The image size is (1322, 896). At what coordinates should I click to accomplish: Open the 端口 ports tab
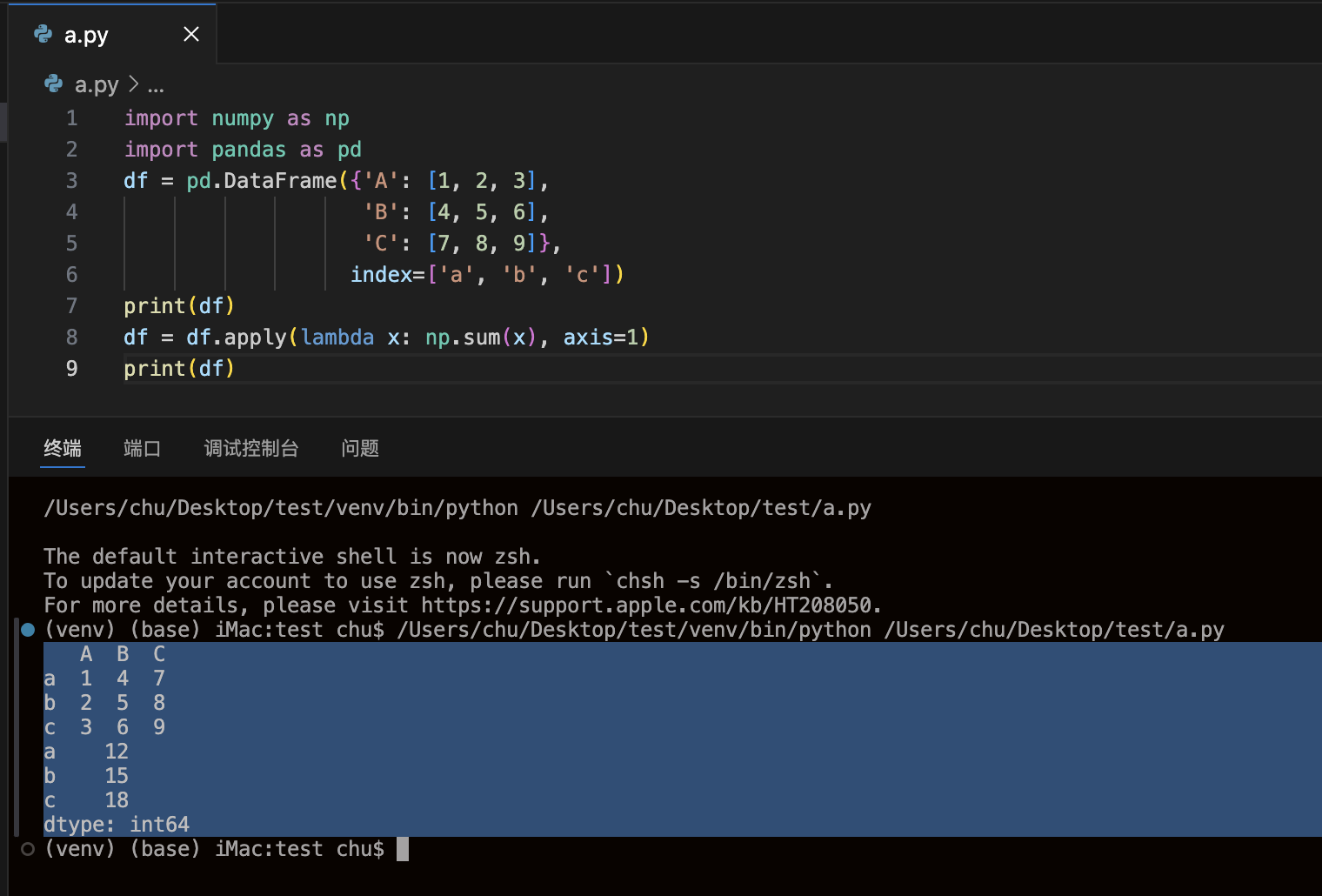(142, 448)
